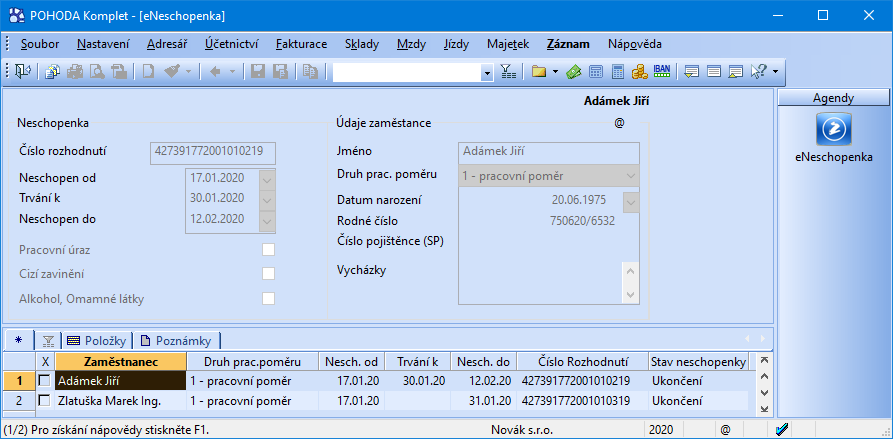The width and height of the screenshot is (893, 439).
Task: Open the Neschopen od date picker
Action: click(266, 178)
